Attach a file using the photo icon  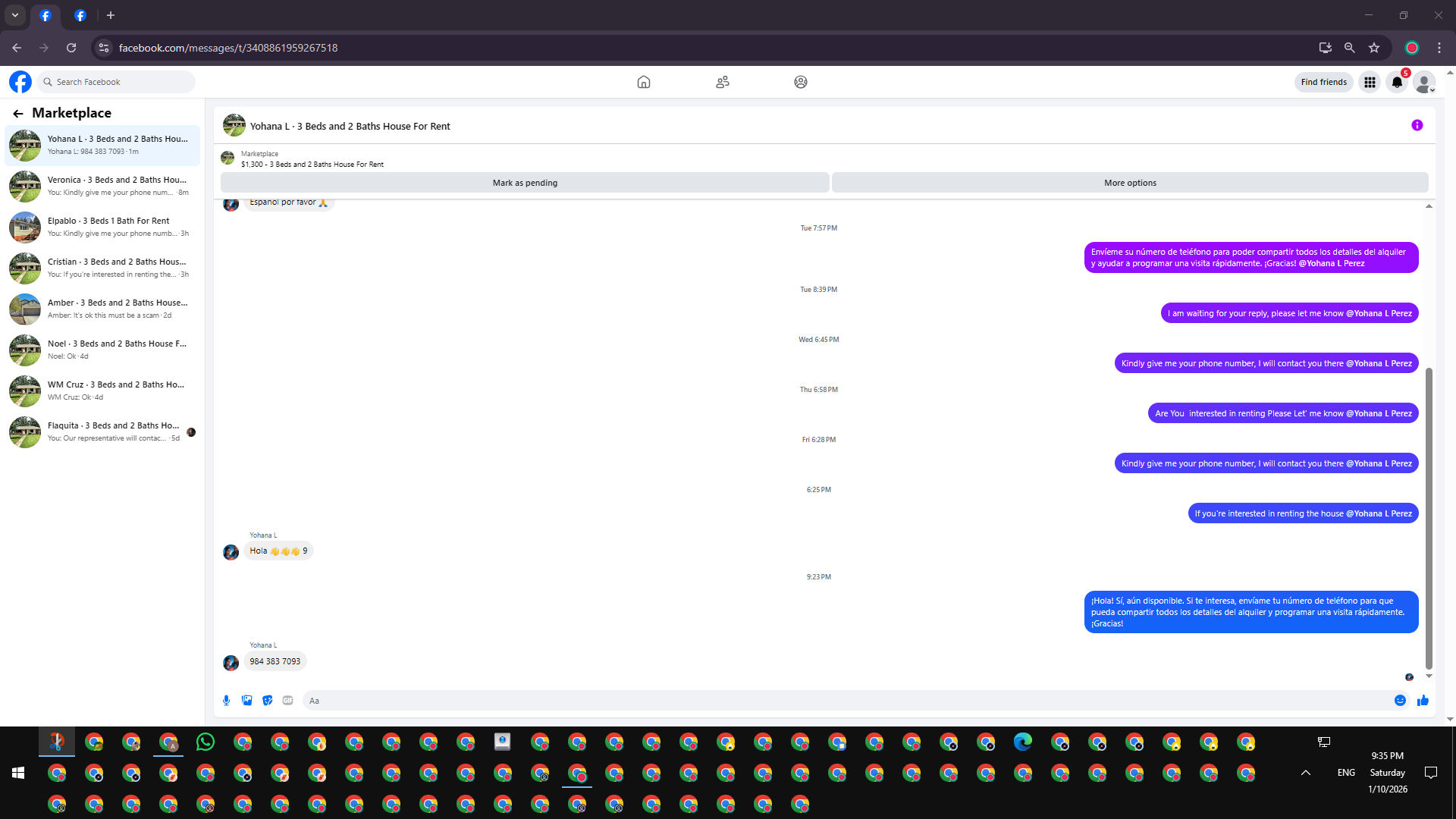(x=246, y=701)
